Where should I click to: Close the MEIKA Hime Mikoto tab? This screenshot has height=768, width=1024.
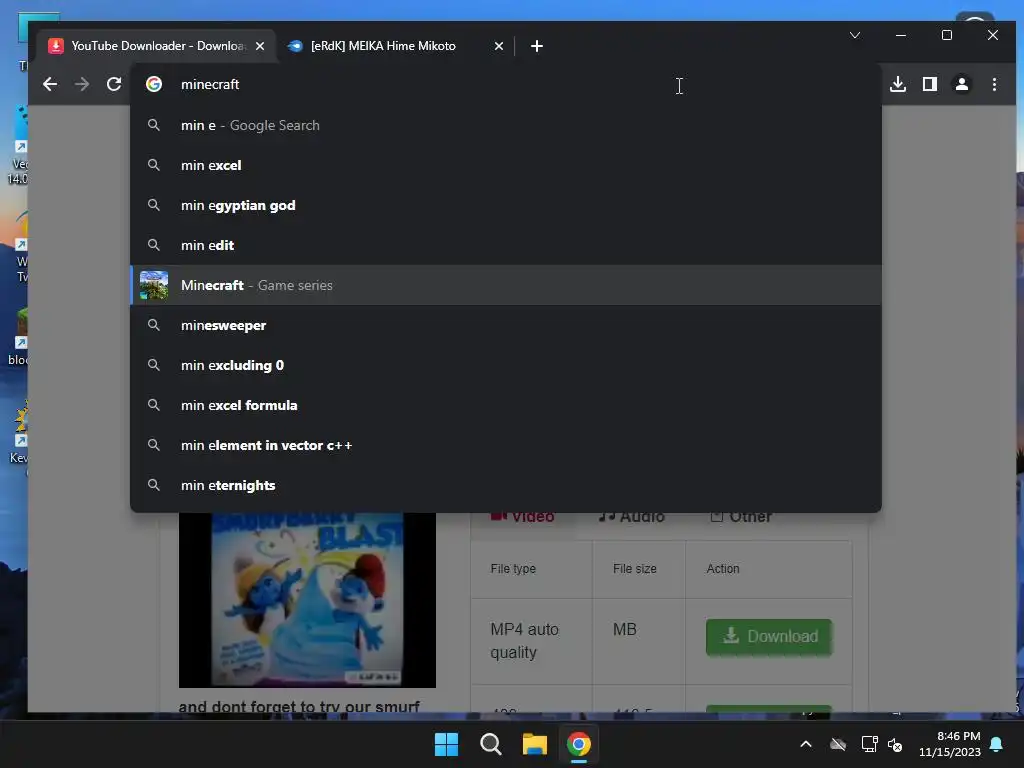[499, 46]
